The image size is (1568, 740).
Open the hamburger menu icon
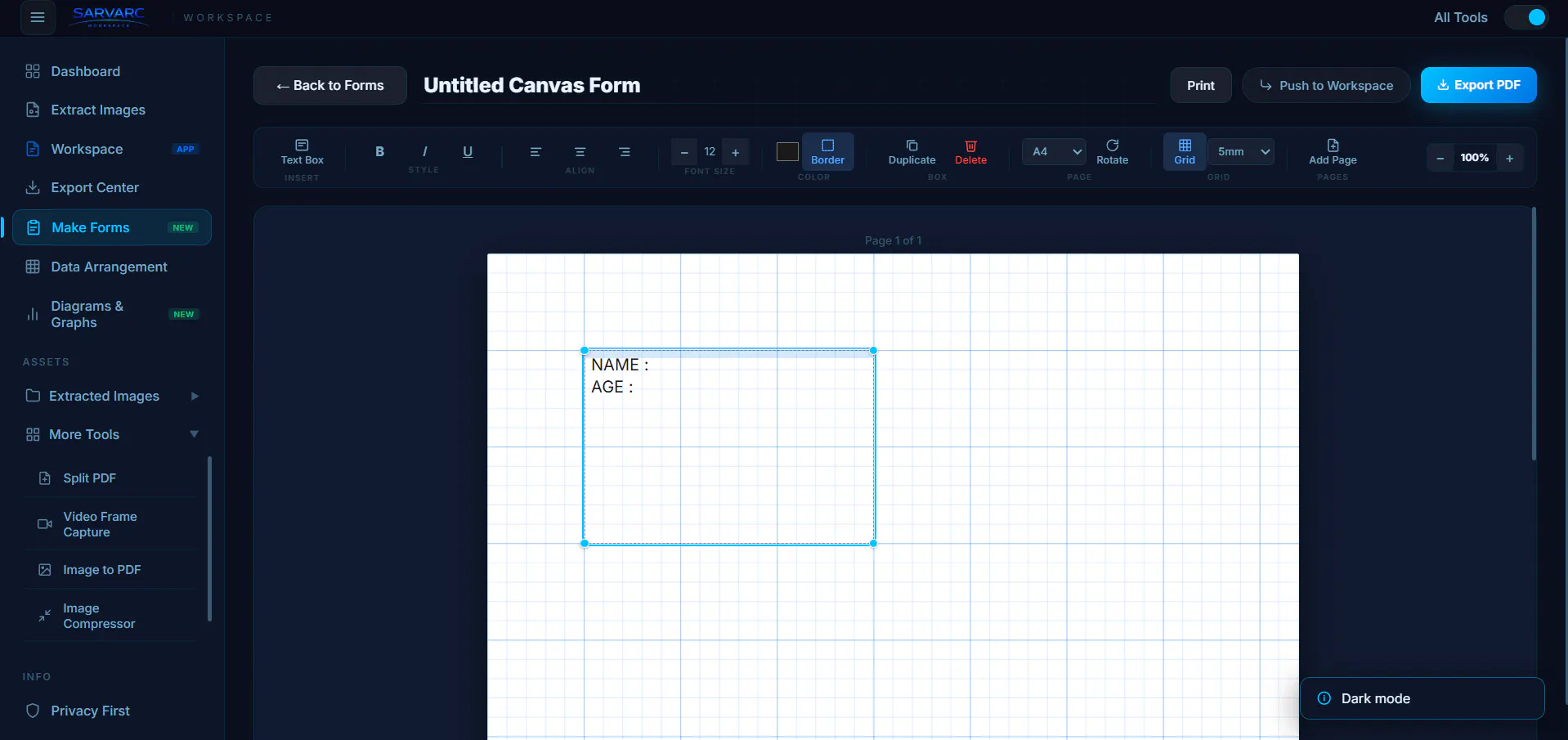pos(38,17)
